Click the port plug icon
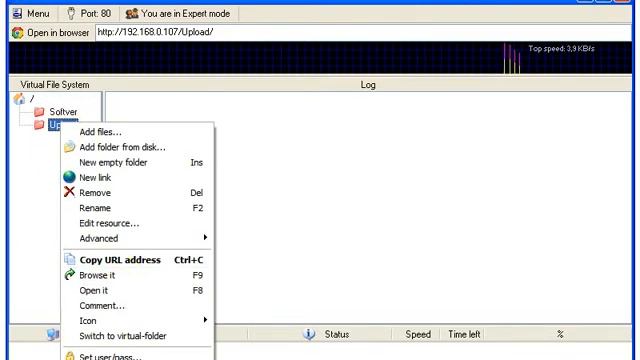The width and height of the screenshot is (640, 360). 71,14
